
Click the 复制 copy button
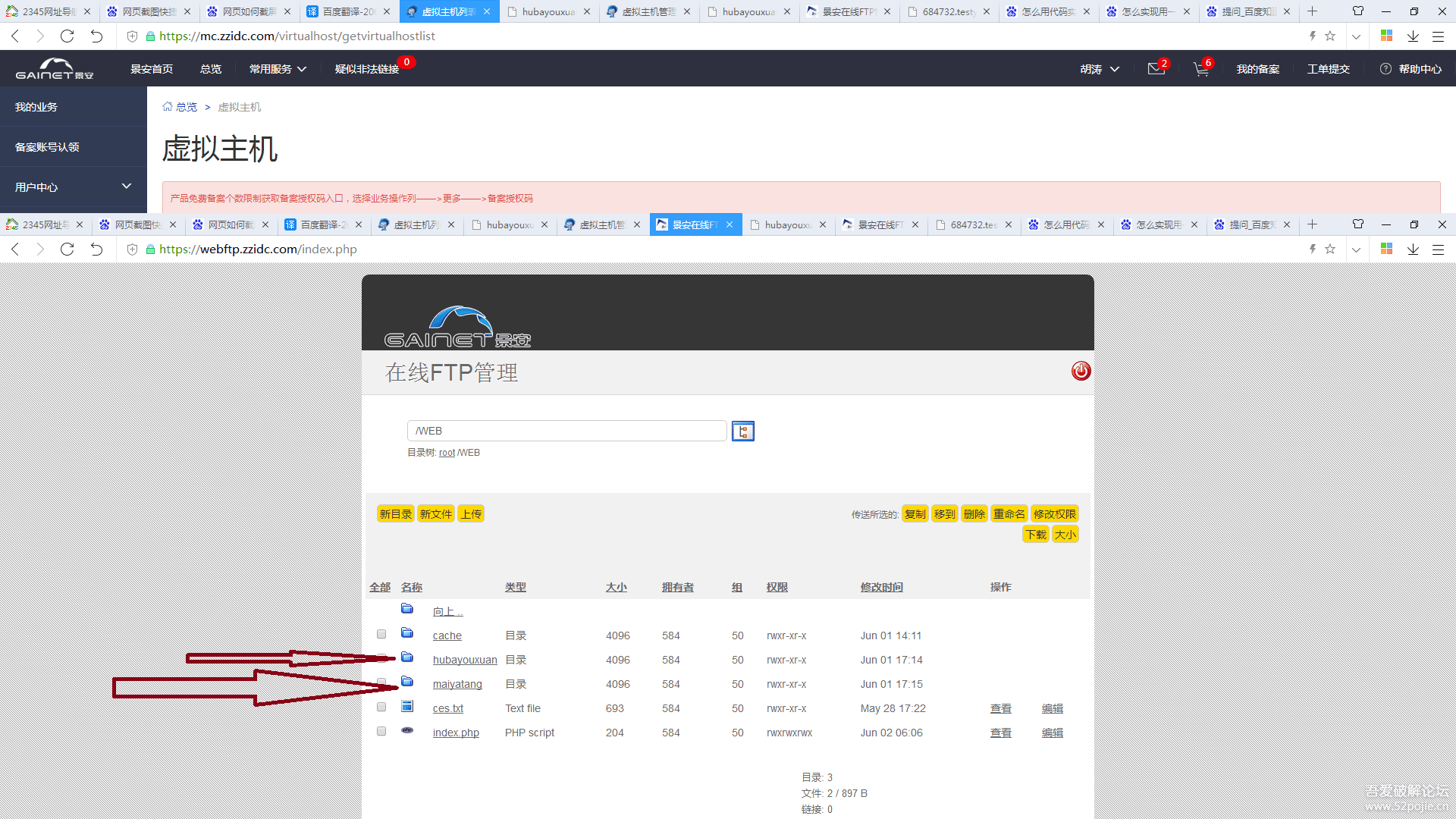click(x=915, y=514)
